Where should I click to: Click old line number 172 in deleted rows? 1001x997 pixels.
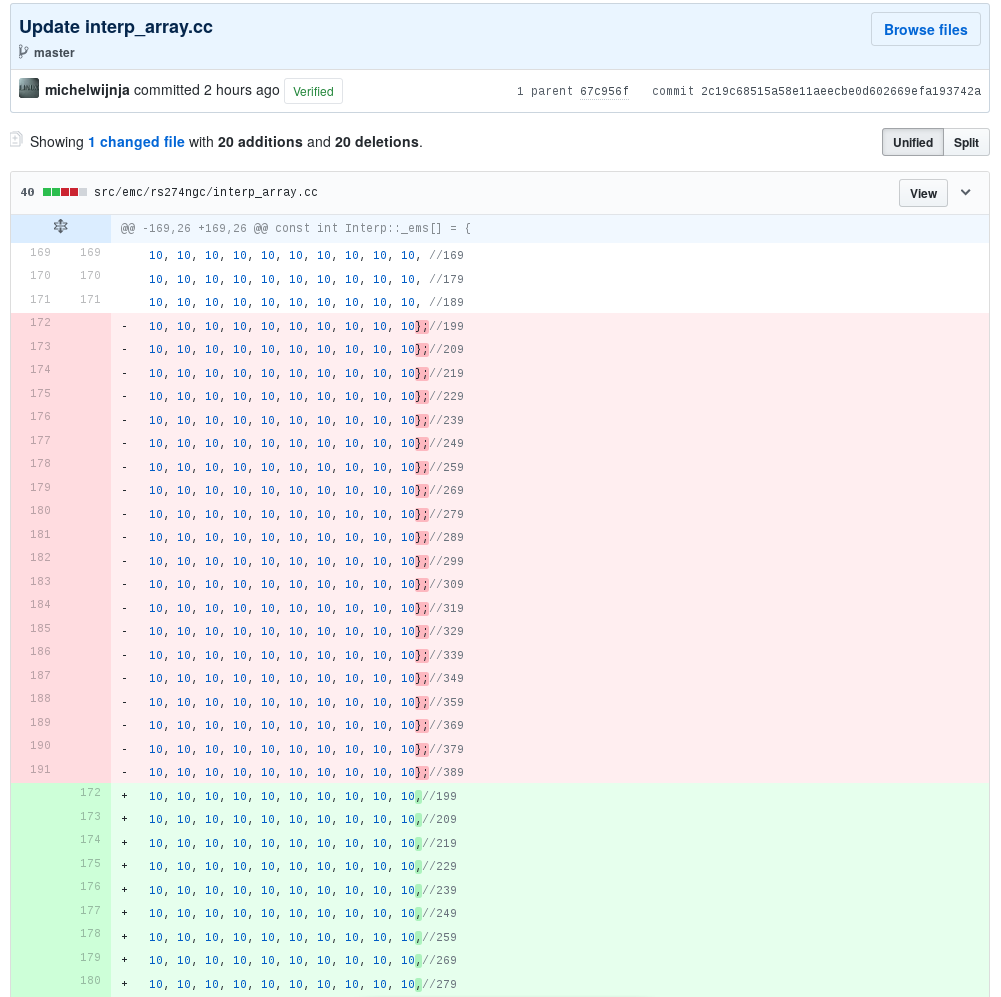click(40, 323)
